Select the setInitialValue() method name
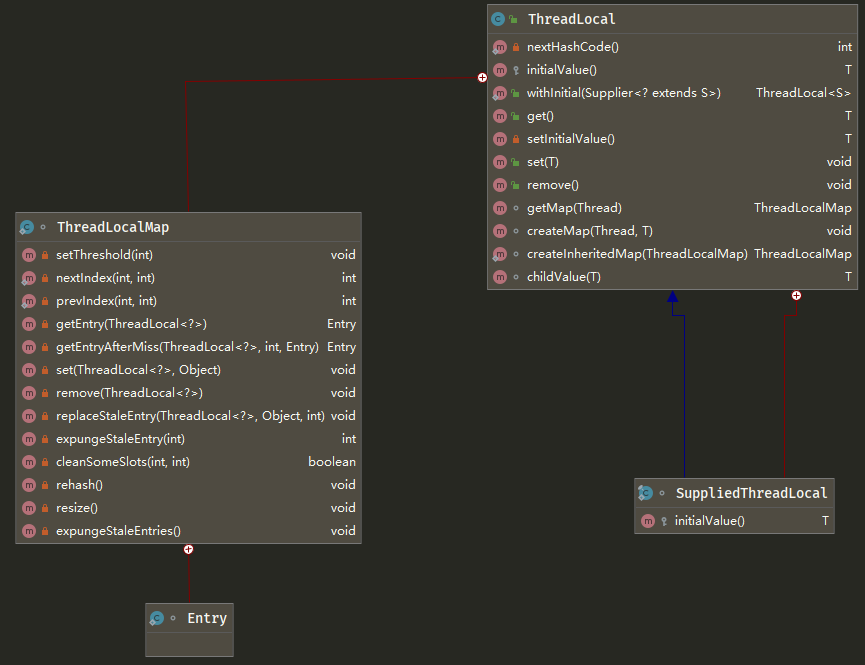This screenshot has height=665, width=865. point(571,139)
